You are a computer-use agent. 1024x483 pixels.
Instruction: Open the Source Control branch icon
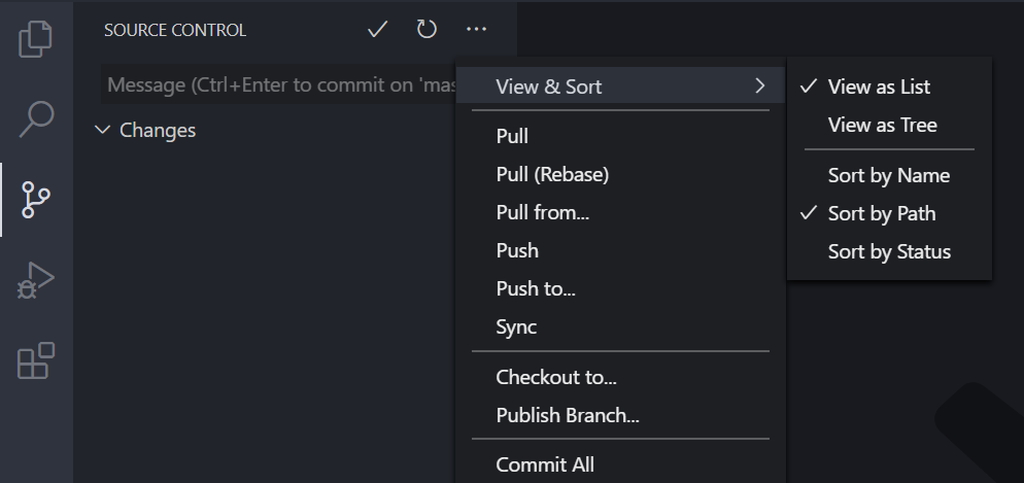[36, 200]
